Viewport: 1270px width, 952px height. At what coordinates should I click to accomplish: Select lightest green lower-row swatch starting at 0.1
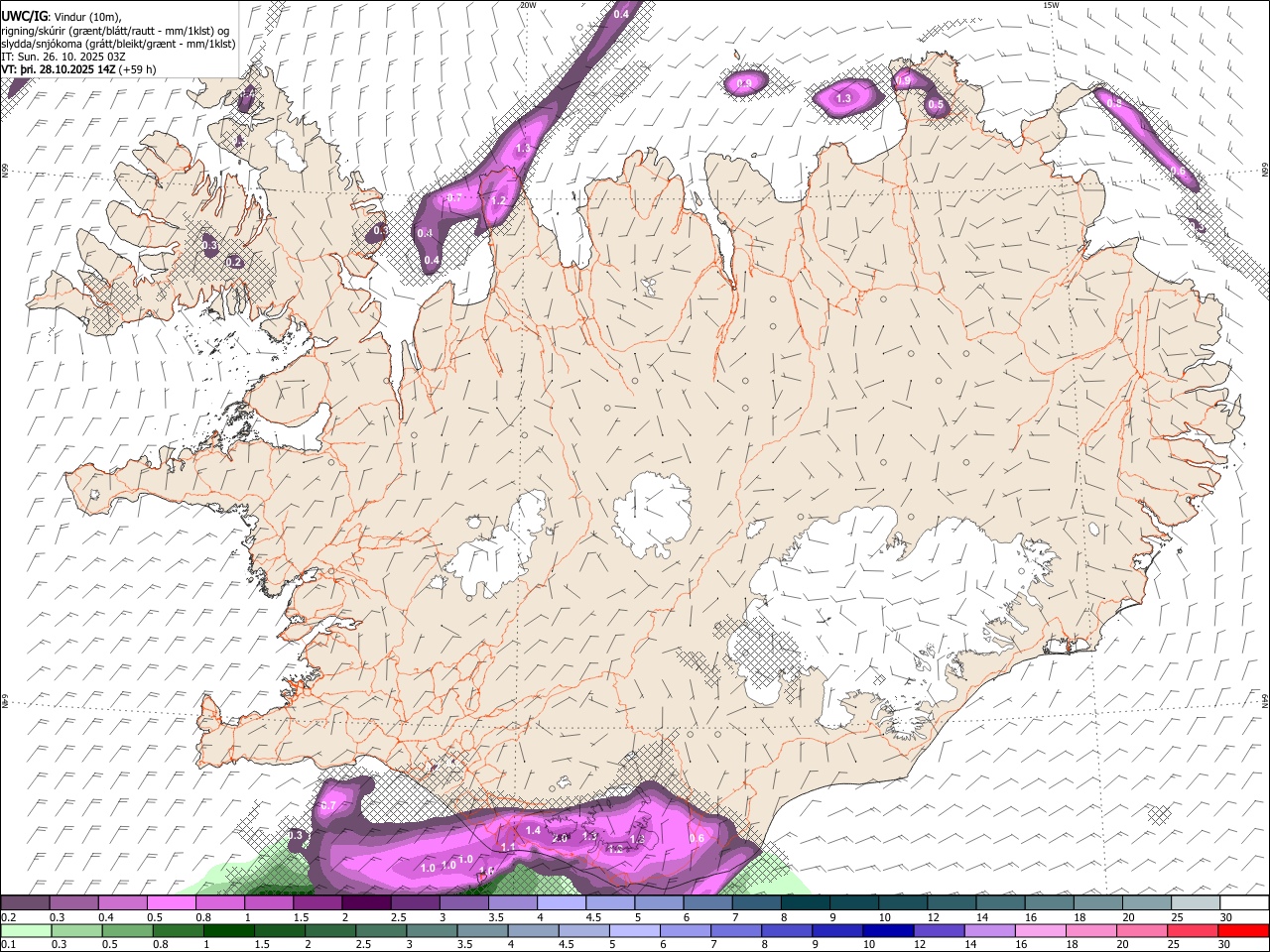click(26, 930)
